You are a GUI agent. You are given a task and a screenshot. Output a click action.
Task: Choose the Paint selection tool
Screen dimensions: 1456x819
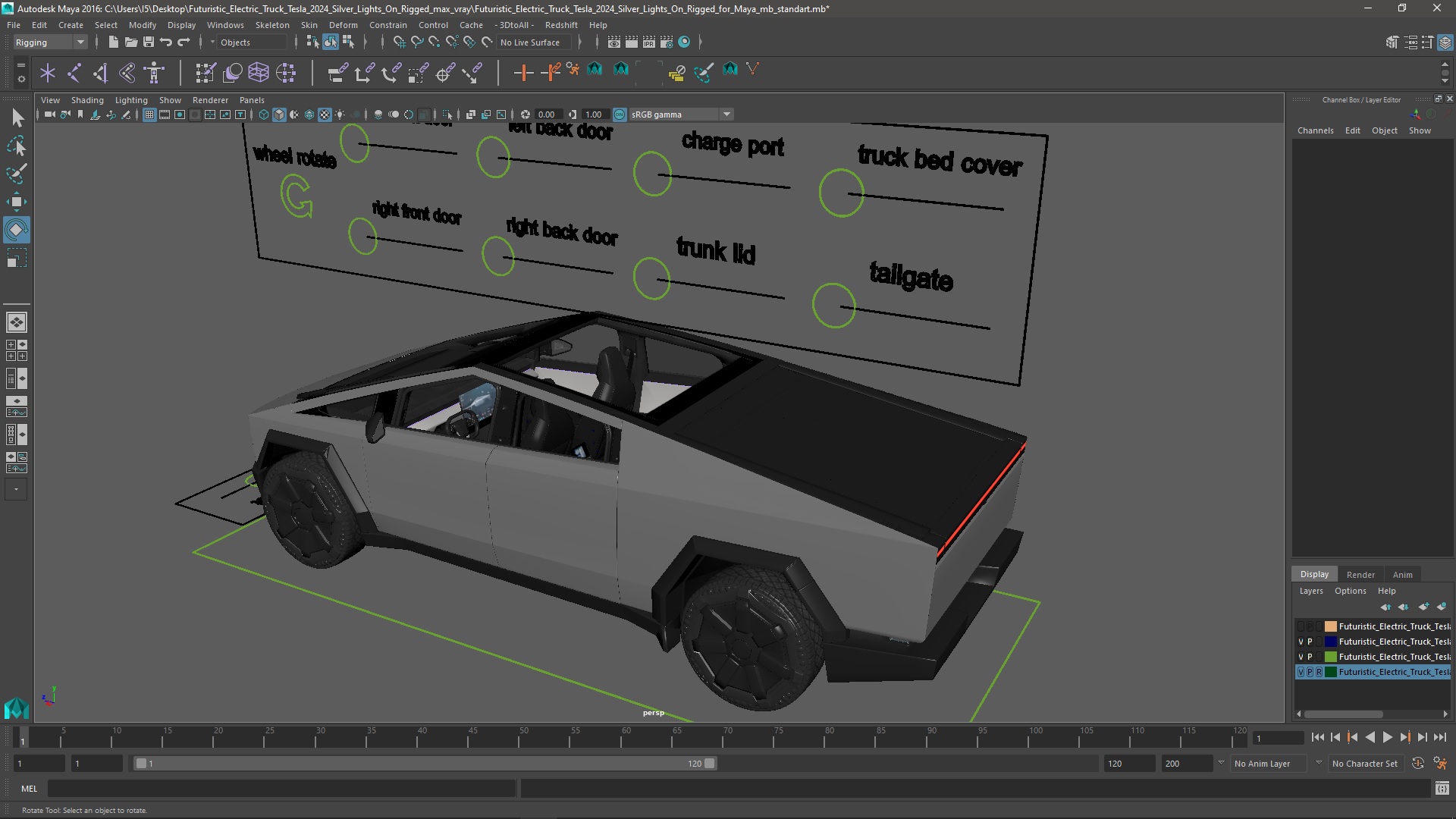tap(17, 174)
